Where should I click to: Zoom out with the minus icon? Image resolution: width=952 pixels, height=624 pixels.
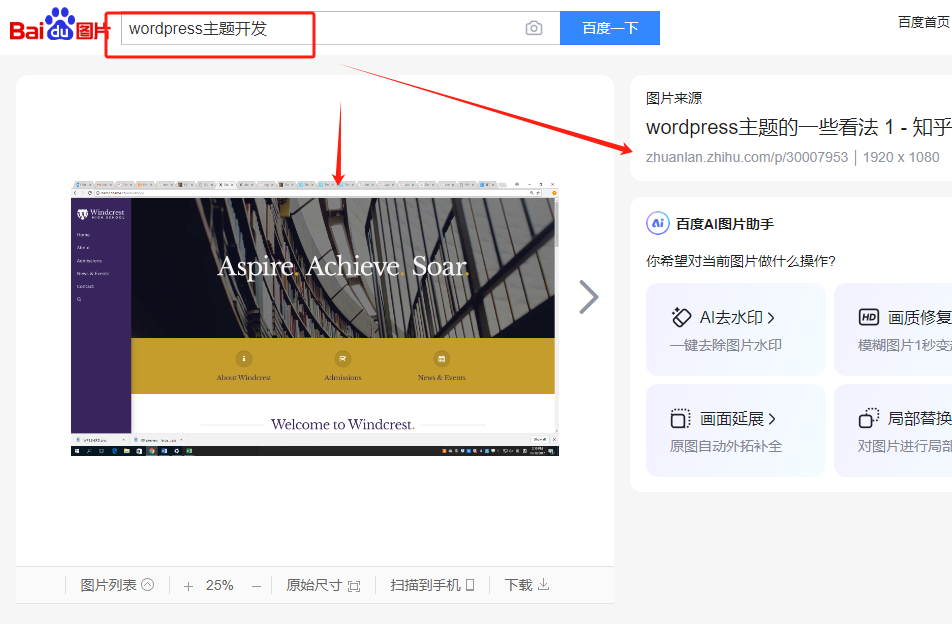[x=256, y=586]
